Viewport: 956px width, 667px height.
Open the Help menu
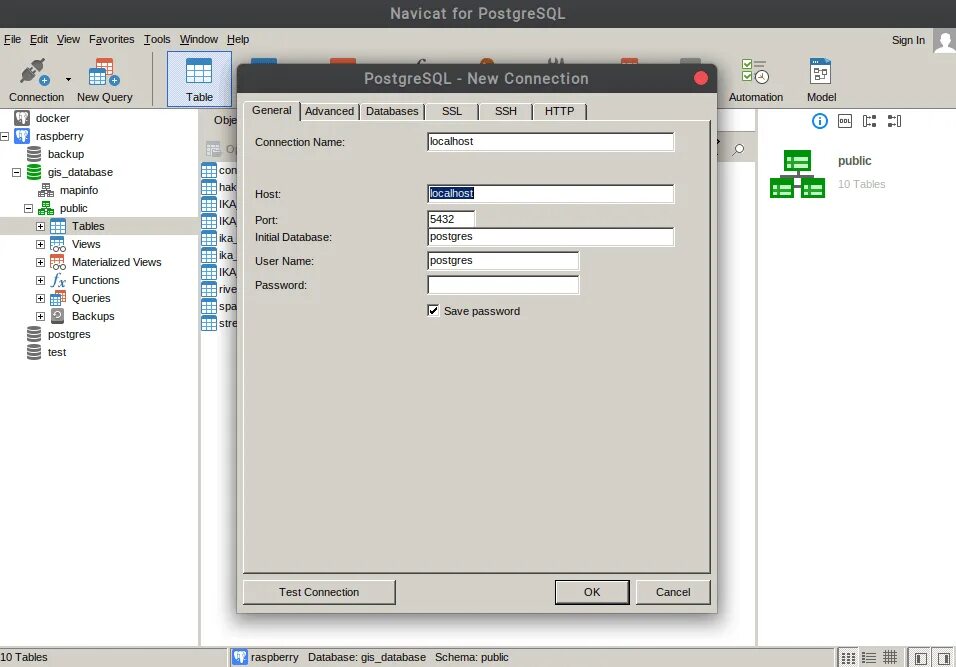coord(238,39)
